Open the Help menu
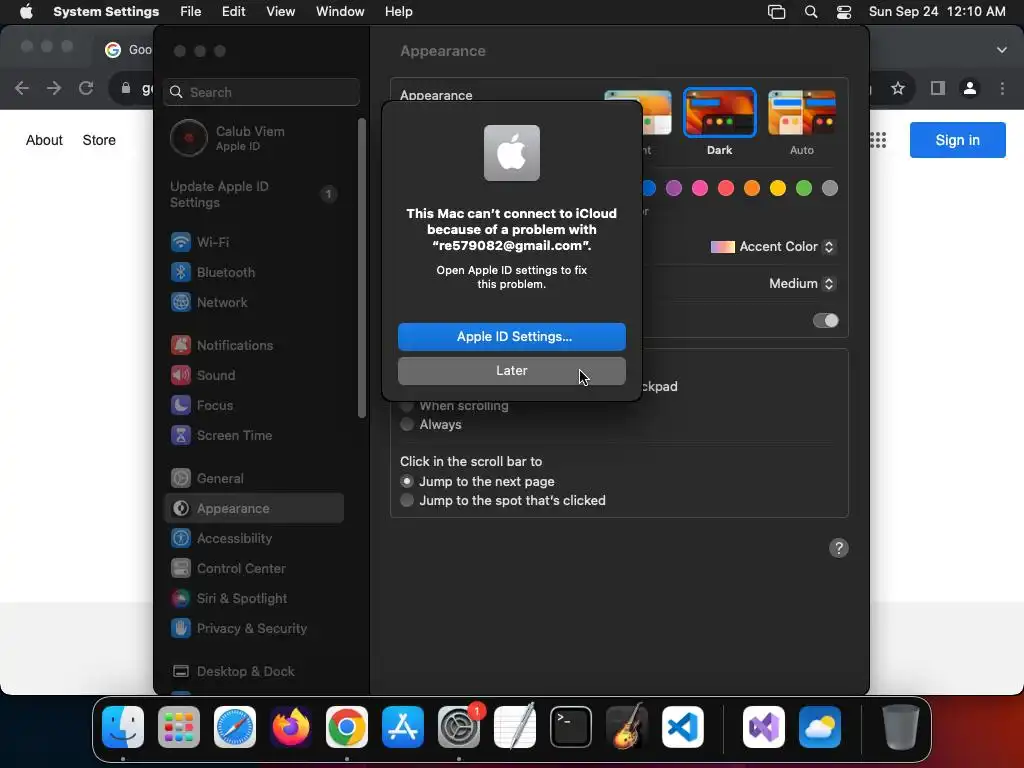1024x768 pixels. click(x=398, y=12)
